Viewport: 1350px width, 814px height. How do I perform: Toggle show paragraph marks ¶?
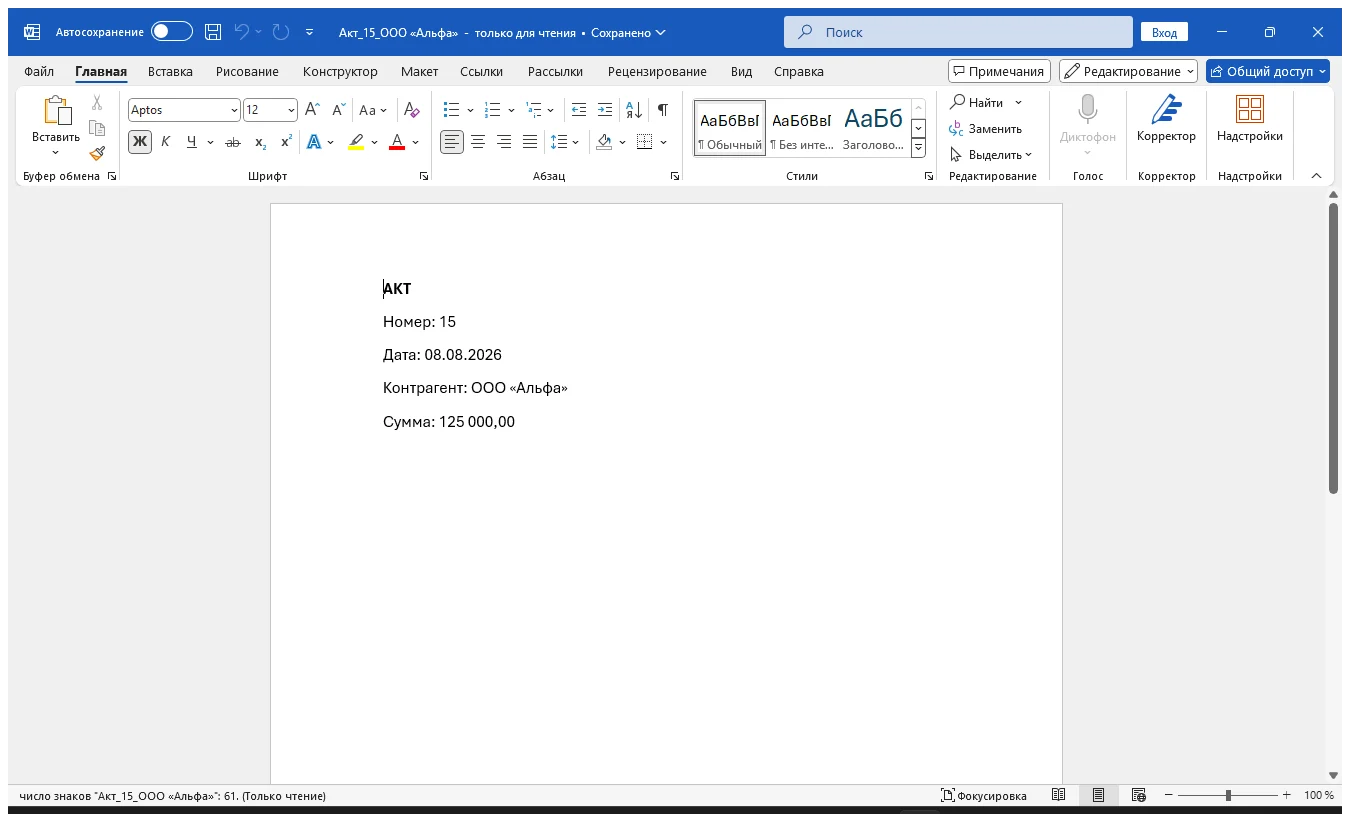tap(662, 110)
